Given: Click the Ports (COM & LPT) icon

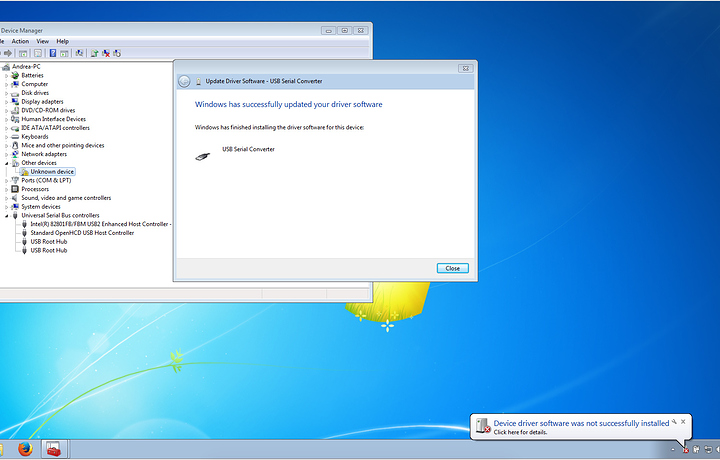Looking at the screenshot, I should [15, 180].
